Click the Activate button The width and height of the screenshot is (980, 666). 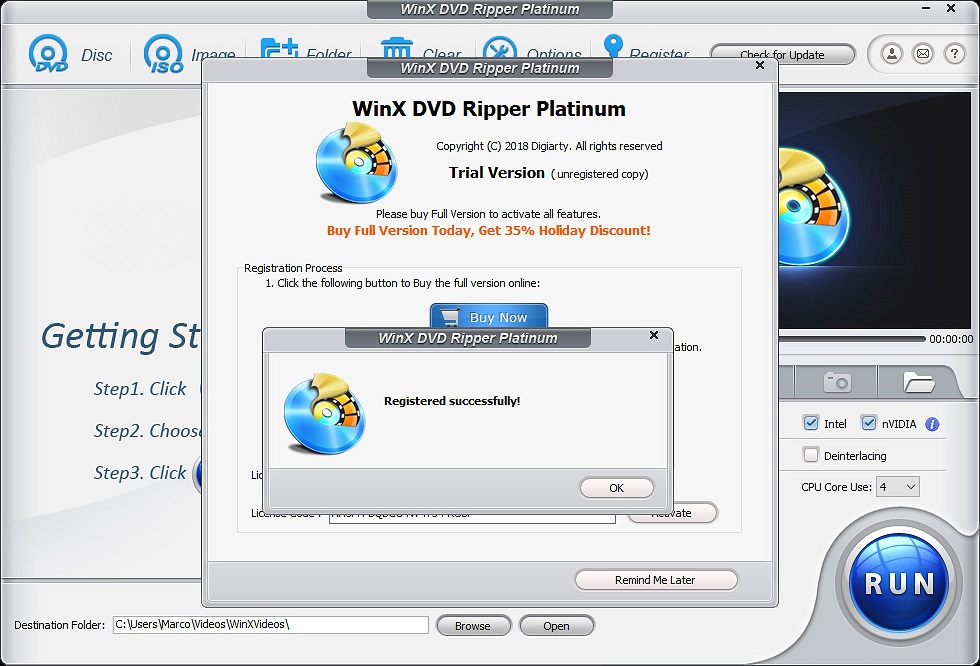tap(672, 515)
